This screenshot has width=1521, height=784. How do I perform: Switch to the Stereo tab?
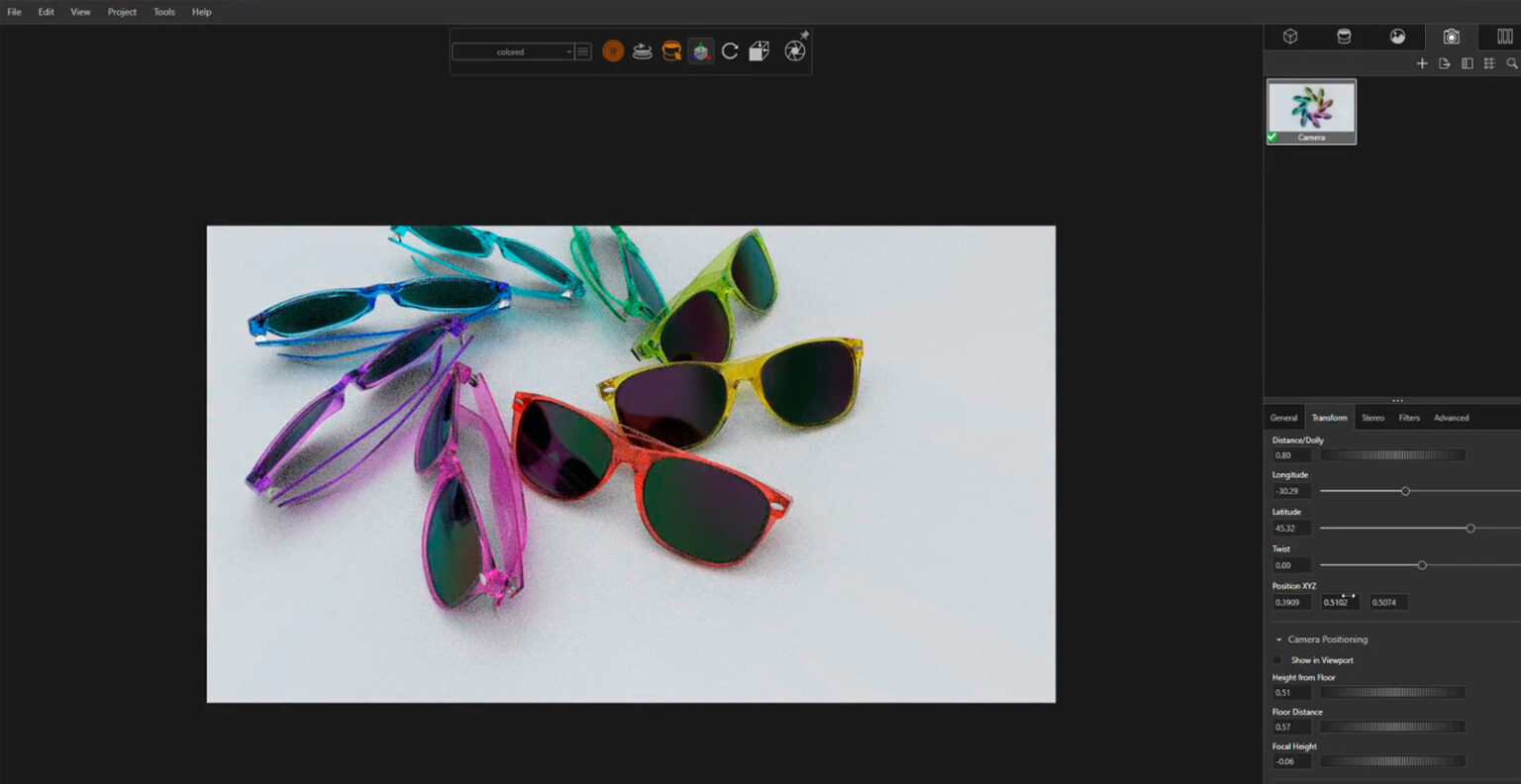click(1372, 417)
